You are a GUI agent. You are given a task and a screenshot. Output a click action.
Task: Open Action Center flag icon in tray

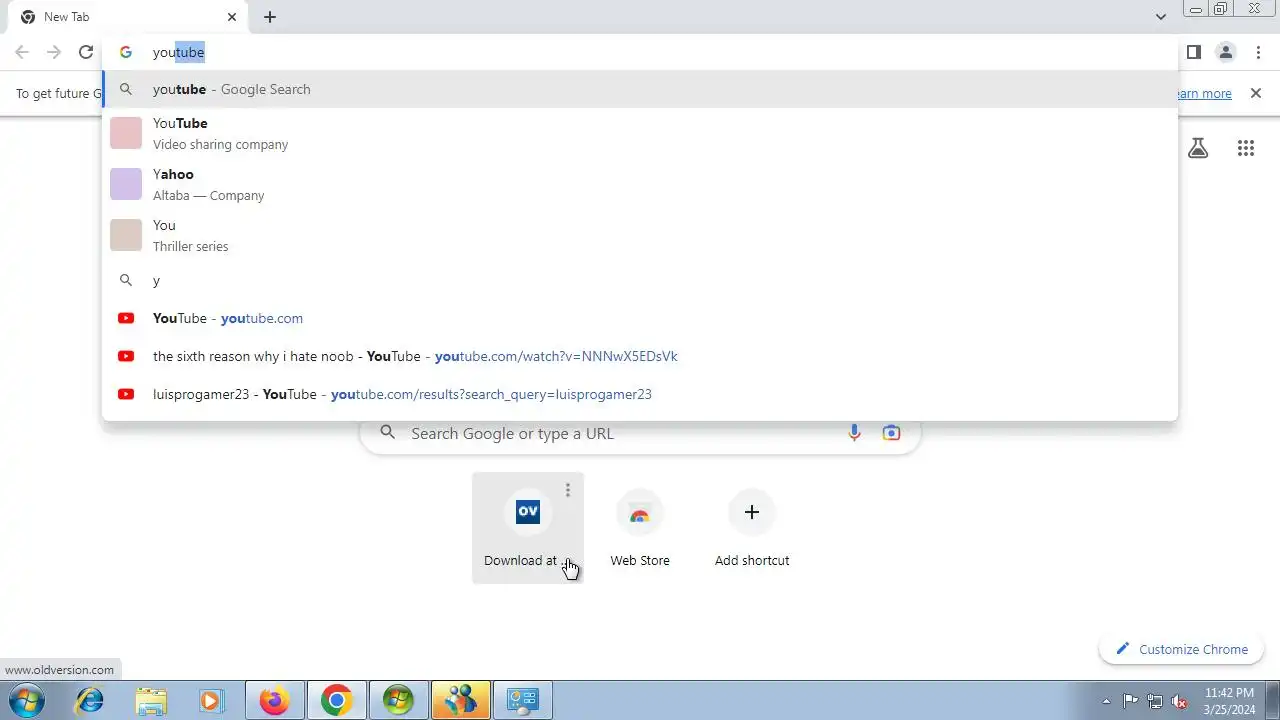point(1130,701)
